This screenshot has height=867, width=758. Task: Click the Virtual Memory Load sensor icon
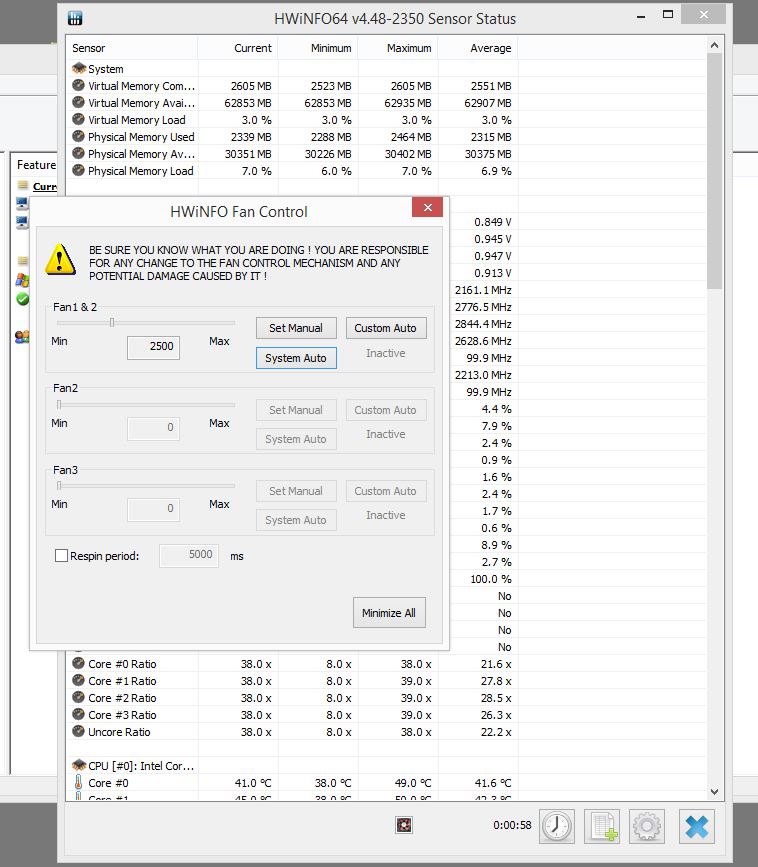pos(79,119)
